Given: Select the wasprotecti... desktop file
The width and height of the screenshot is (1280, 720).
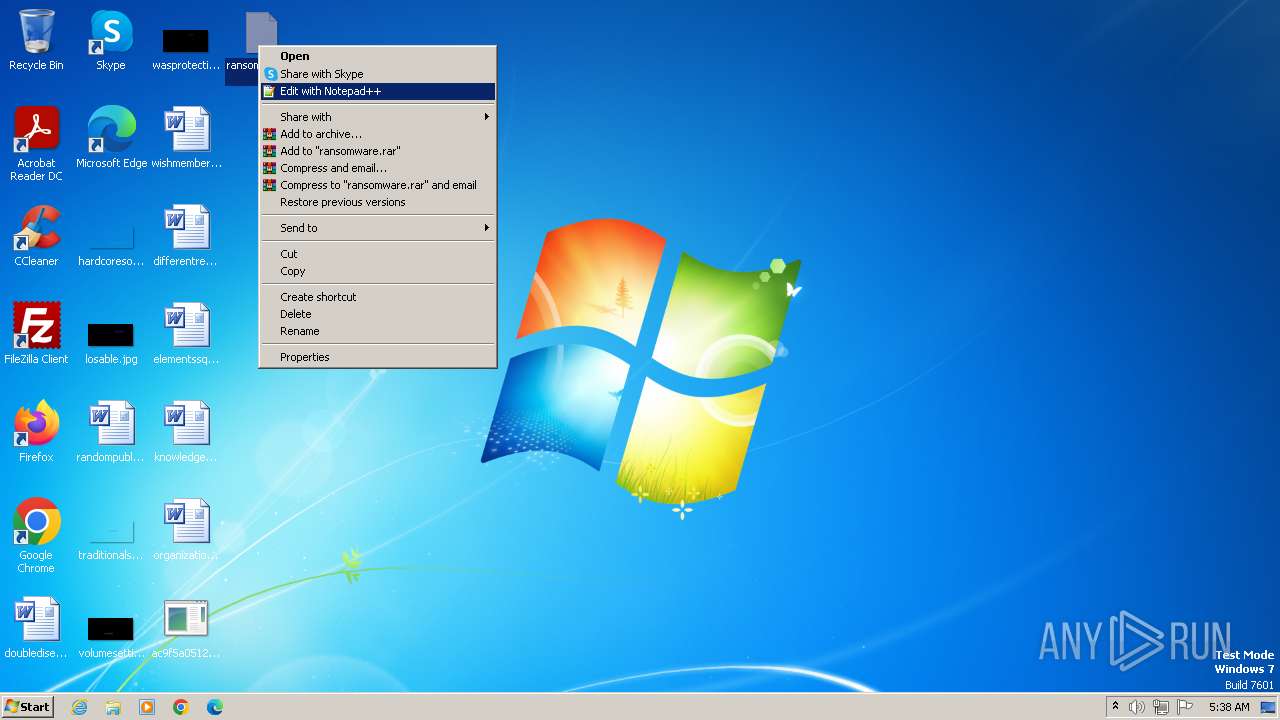Looking at the screenshot, I should pyautogui.click(x=186, y=48).
